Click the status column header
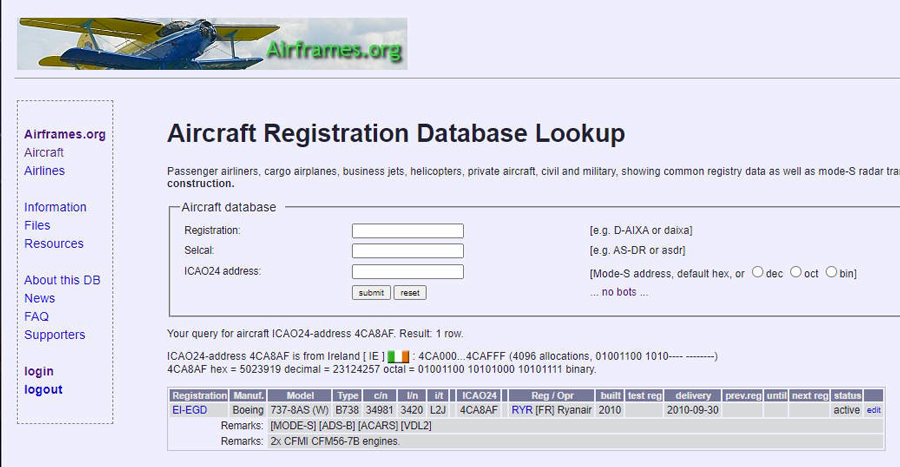 click(847, 395)
